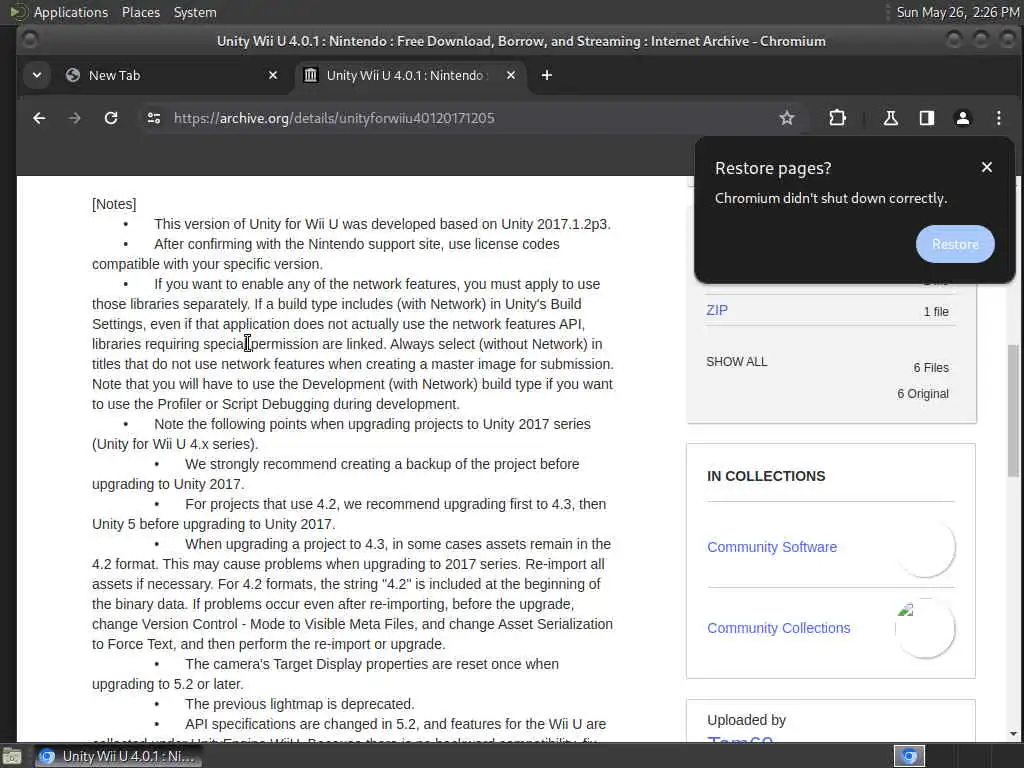Click the scrollbar down arrow

click(1013, 734)
